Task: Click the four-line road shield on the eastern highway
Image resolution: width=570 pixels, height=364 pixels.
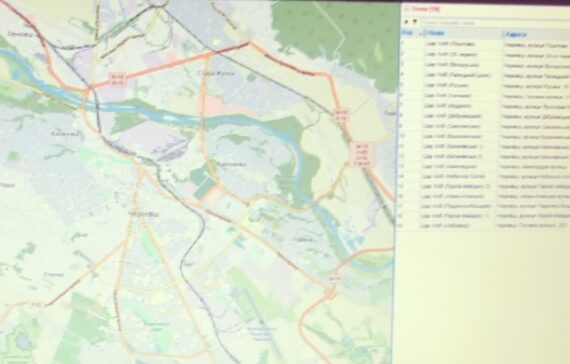Action: click(362, 155)
